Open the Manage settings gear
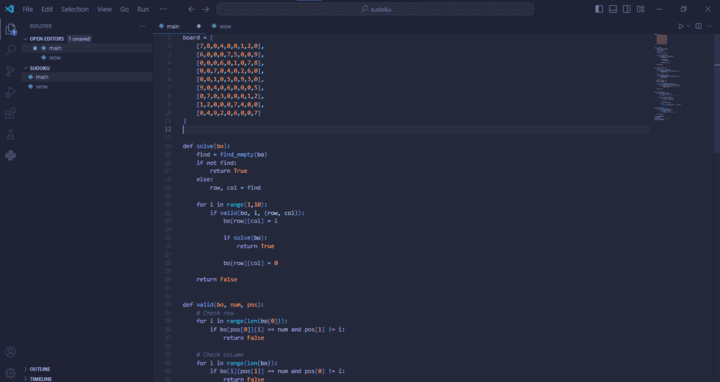Viewport: 720px width, 382px height. click(x=10, y=373)
